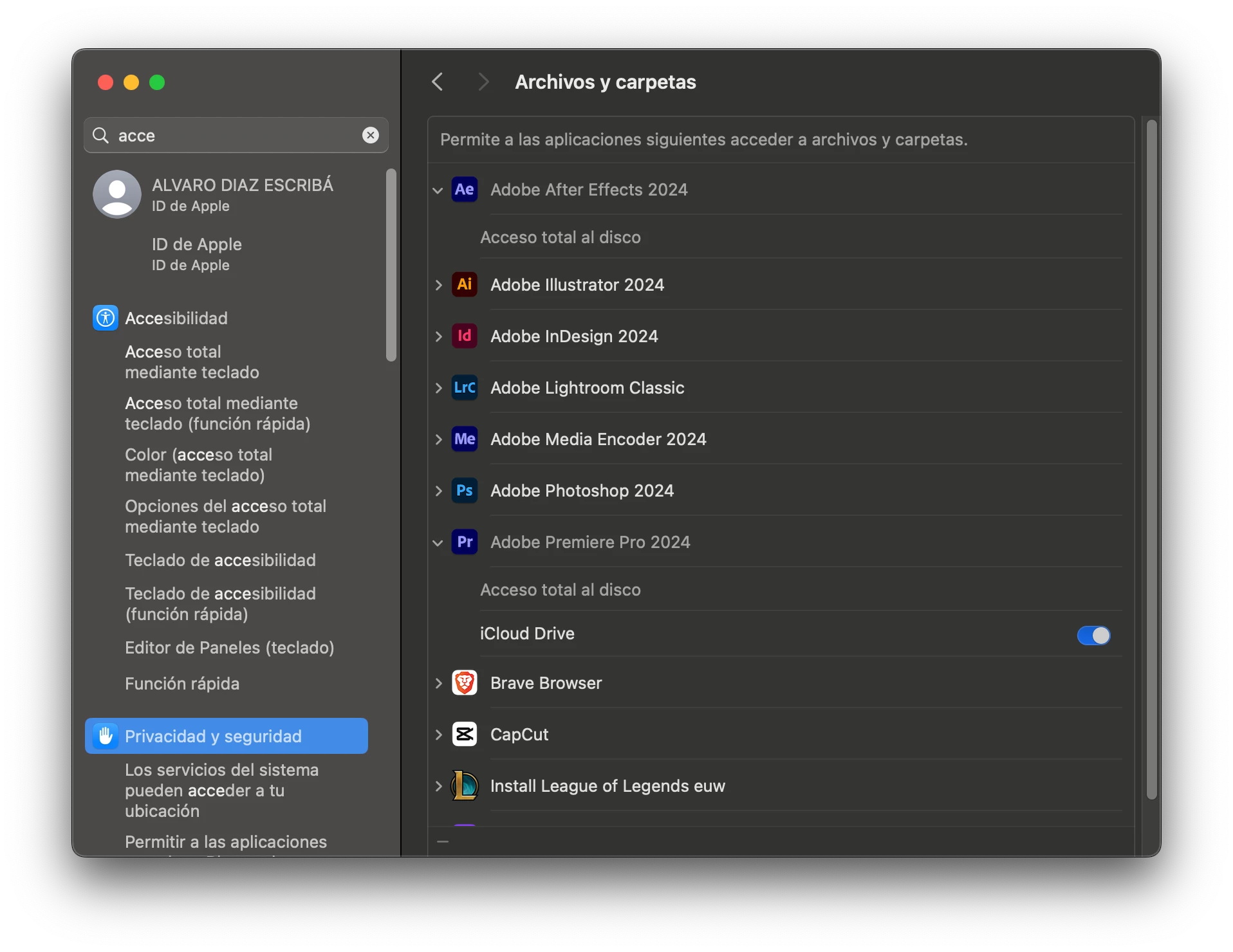The height and width of the screenshot is (952, 1233).
Task: Open Función rápida search result
Action: (182, 684)
